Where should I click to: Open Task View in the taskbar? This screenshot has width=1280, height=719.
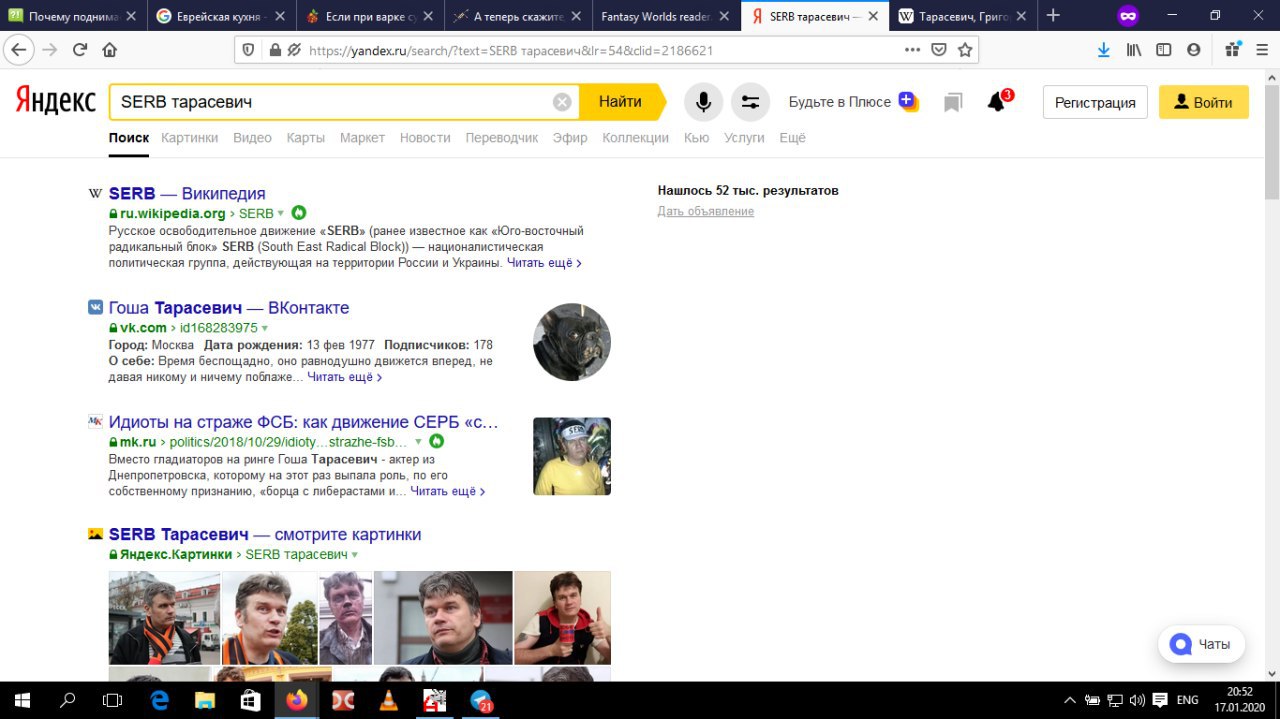113,700
